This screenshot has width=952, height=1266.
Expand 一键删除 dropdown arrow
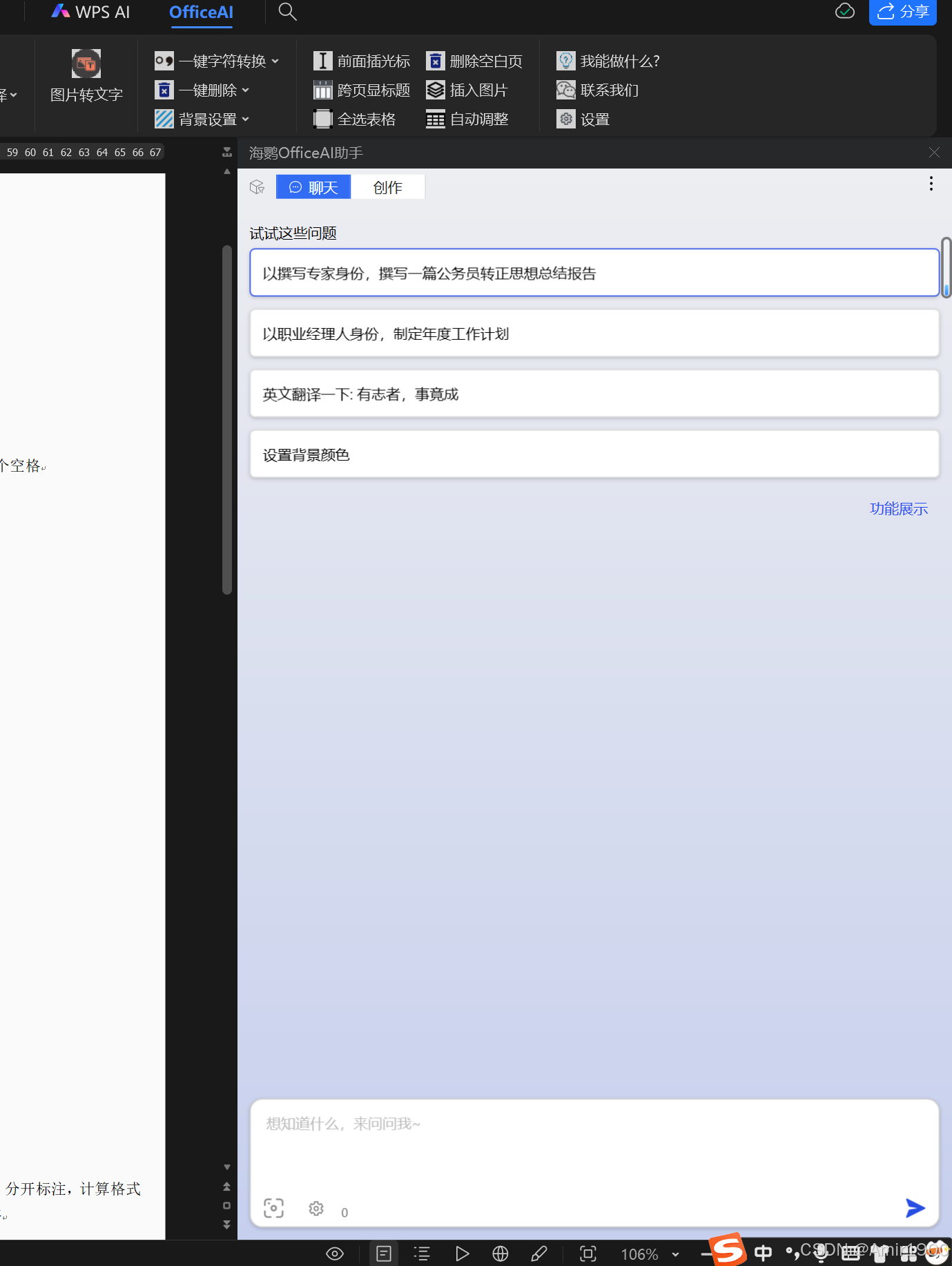pyautogui.click(x=246, y=90)
